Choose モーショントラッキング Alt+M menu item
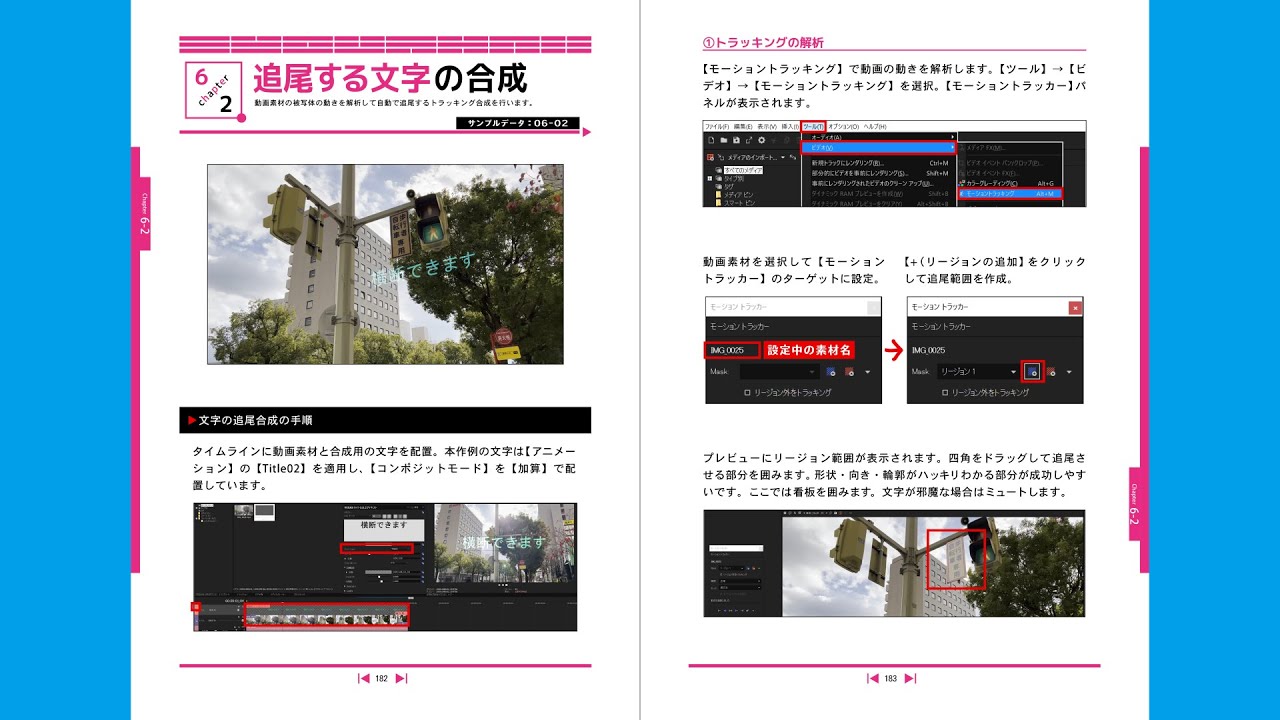1280x720 pixels. click(1011, 193)
